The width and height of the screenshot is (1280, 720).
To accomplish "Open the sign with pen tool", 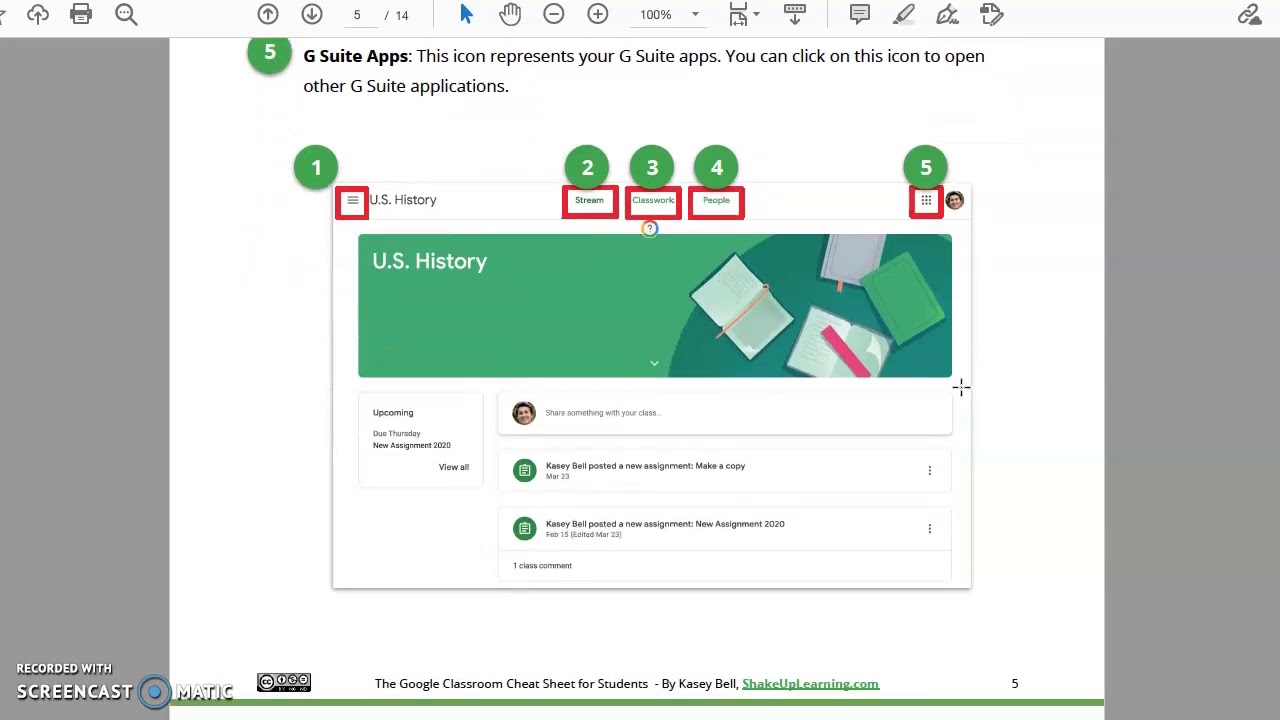I will point(947,14).
